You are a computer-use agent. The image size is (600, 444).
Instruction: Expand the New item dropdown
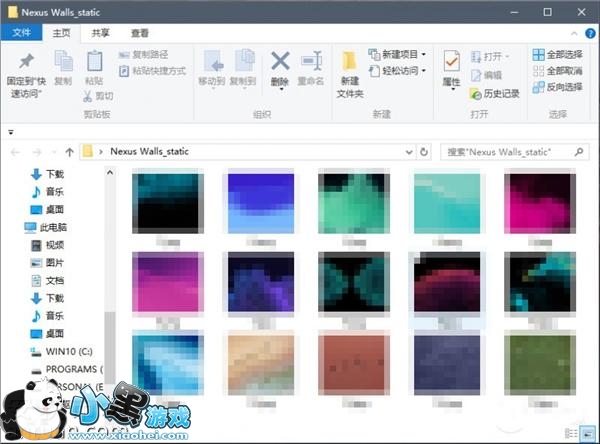tap(424, 54)
